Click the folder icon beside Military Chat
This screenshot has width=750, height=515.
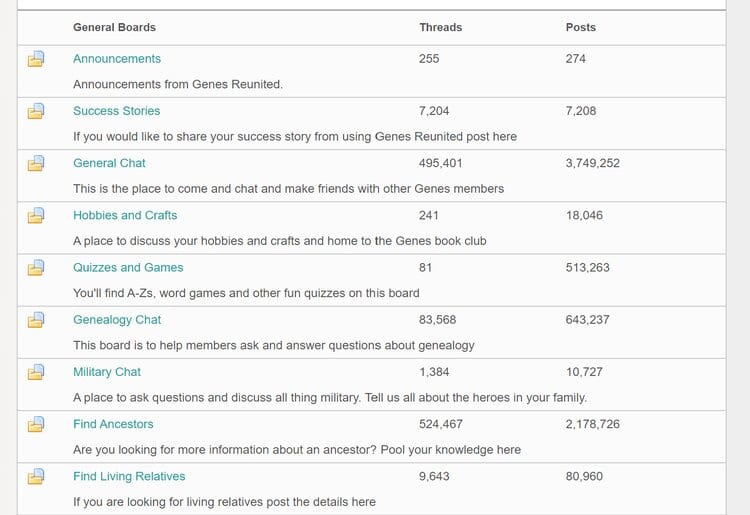tap(36, 372)
